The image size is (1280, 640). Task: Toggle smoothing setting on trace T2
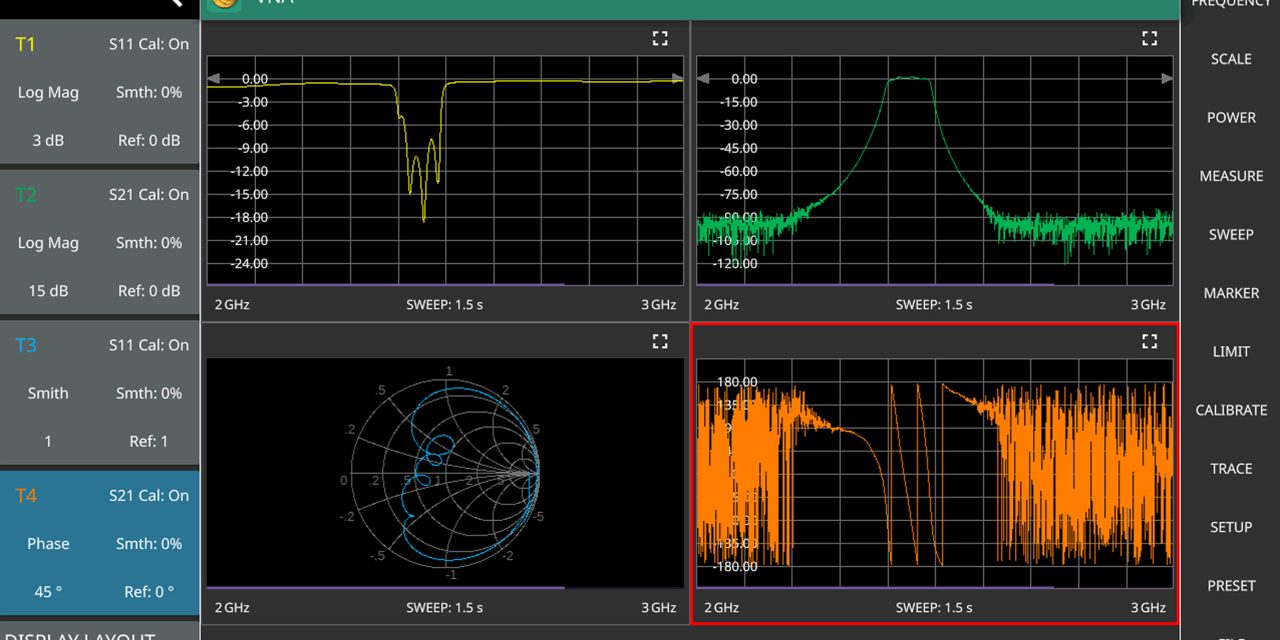click(x=149, y=242)
